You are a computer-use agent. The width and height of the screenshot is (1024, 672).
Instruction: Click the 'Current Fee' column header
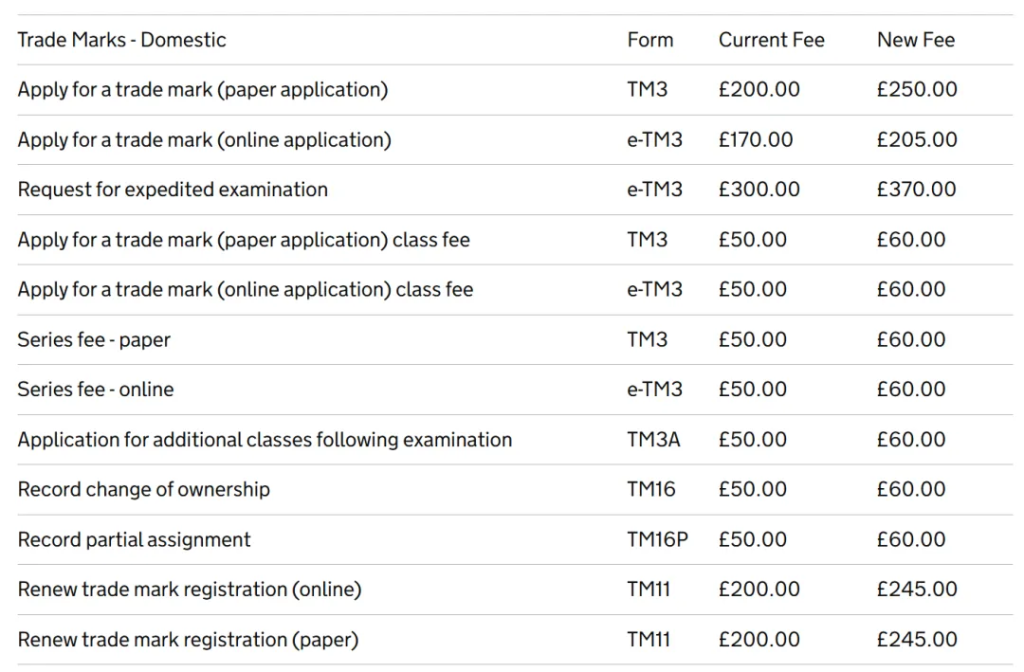click(771, 40)
